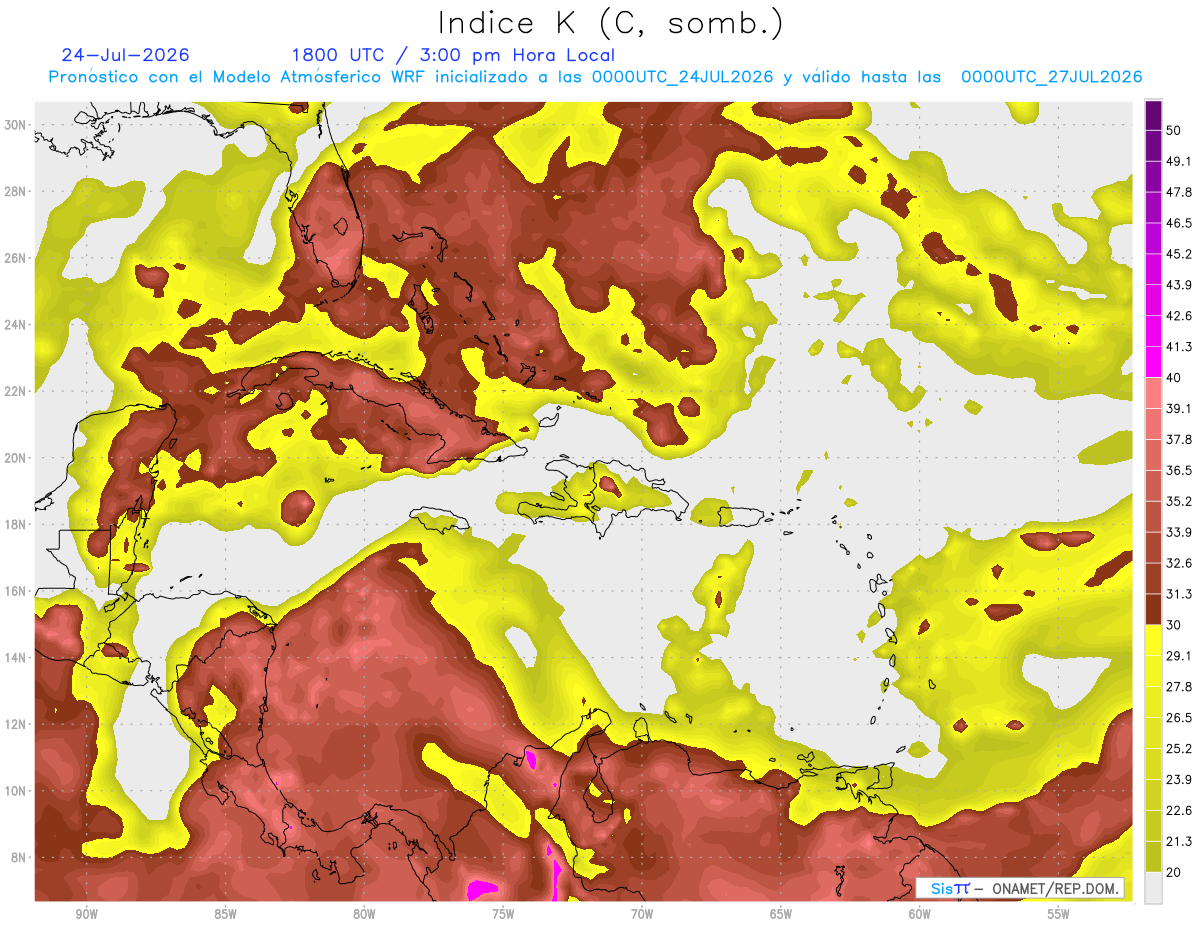1200x927 pixels.
Task: Click the "18N" latitude label
Action: click(17, 524)
